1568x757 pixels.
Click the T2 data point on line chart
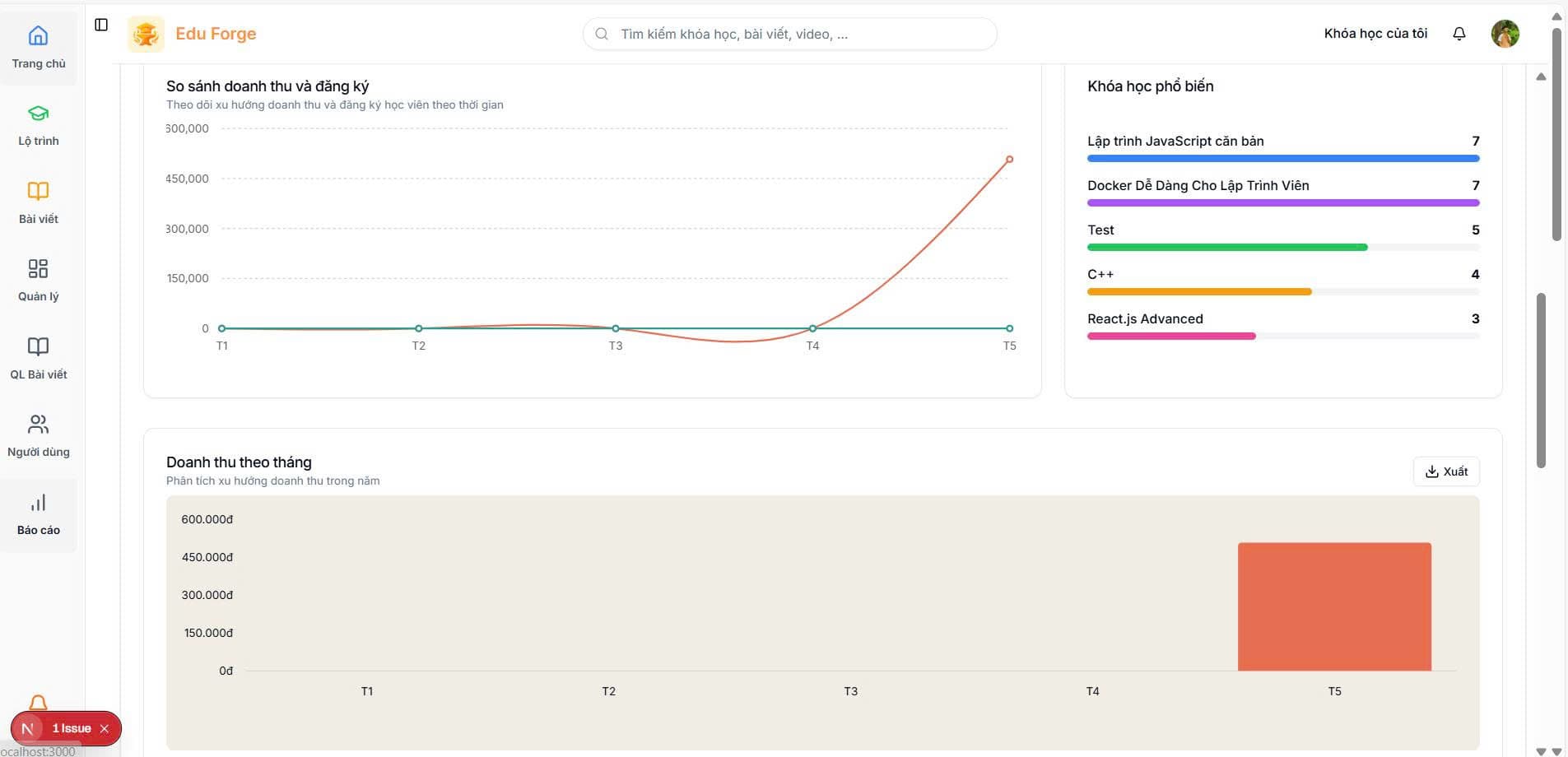[419, 328]
